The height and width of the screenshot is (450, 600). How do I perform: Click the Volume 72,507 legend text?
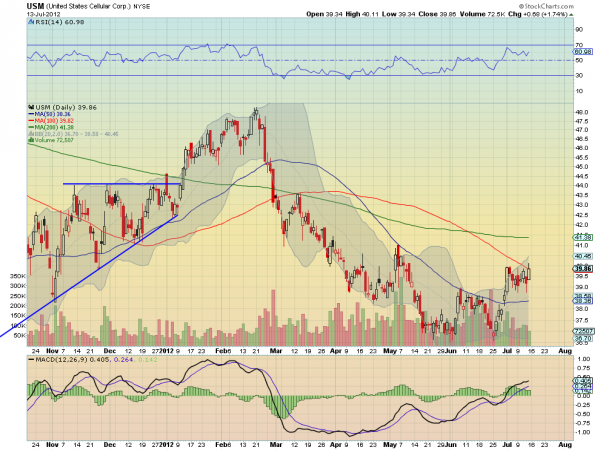click(54, 140)
